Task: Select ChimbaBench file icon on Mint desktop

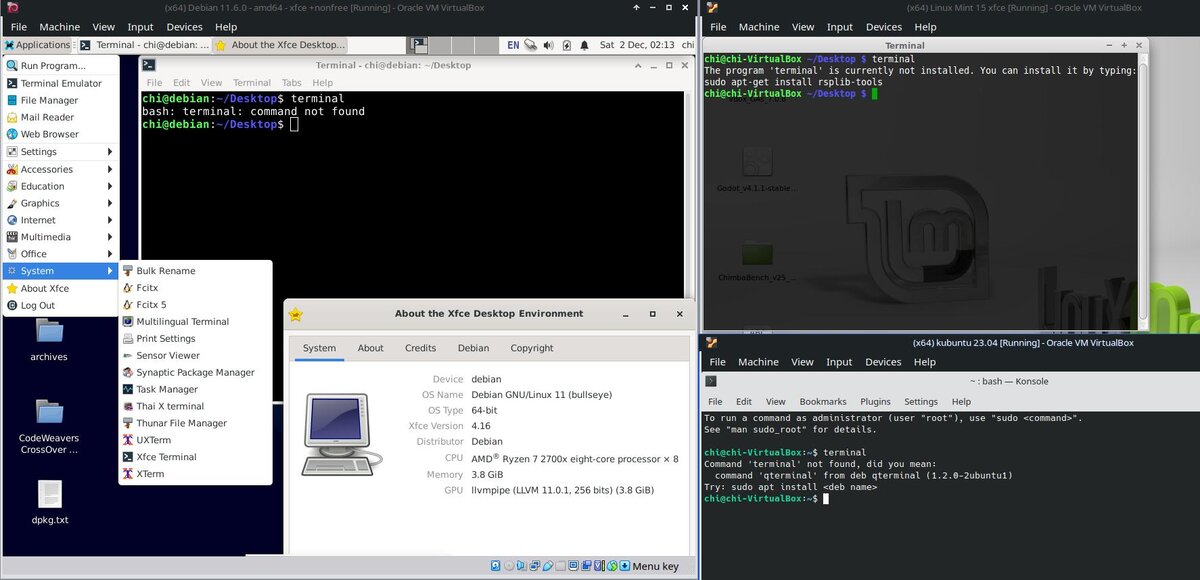Action: 757,260
